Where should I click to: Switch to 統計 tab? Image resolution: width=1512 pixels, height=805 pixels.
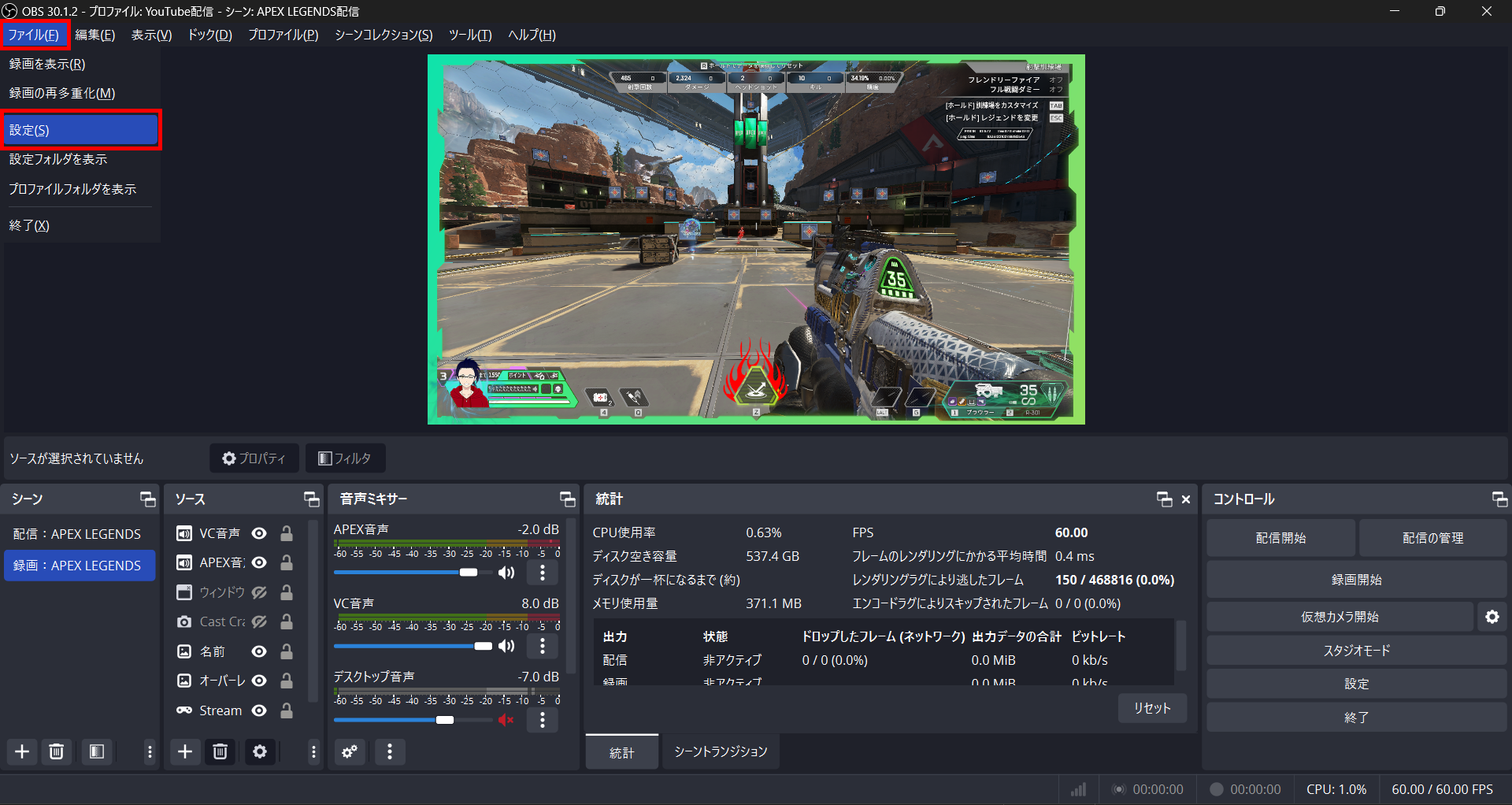(622, 752)
